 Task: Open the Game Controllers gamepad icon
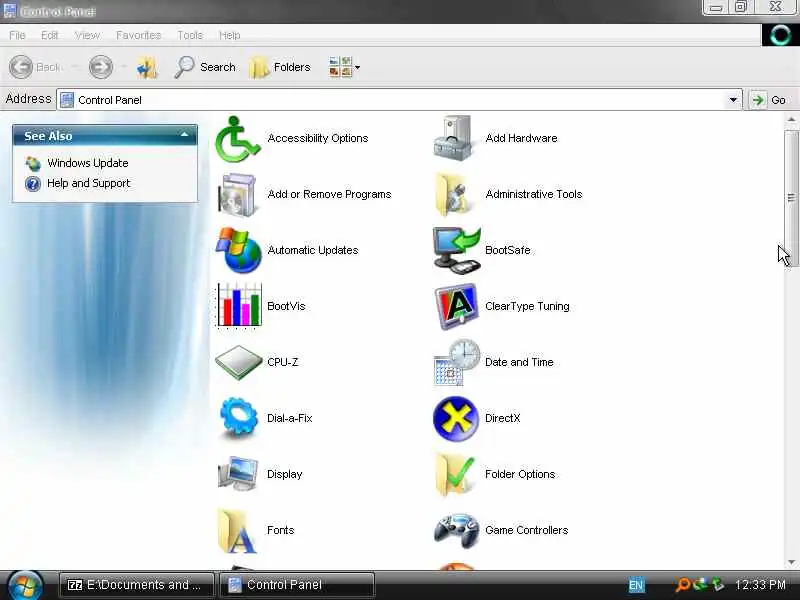[457, 531]
